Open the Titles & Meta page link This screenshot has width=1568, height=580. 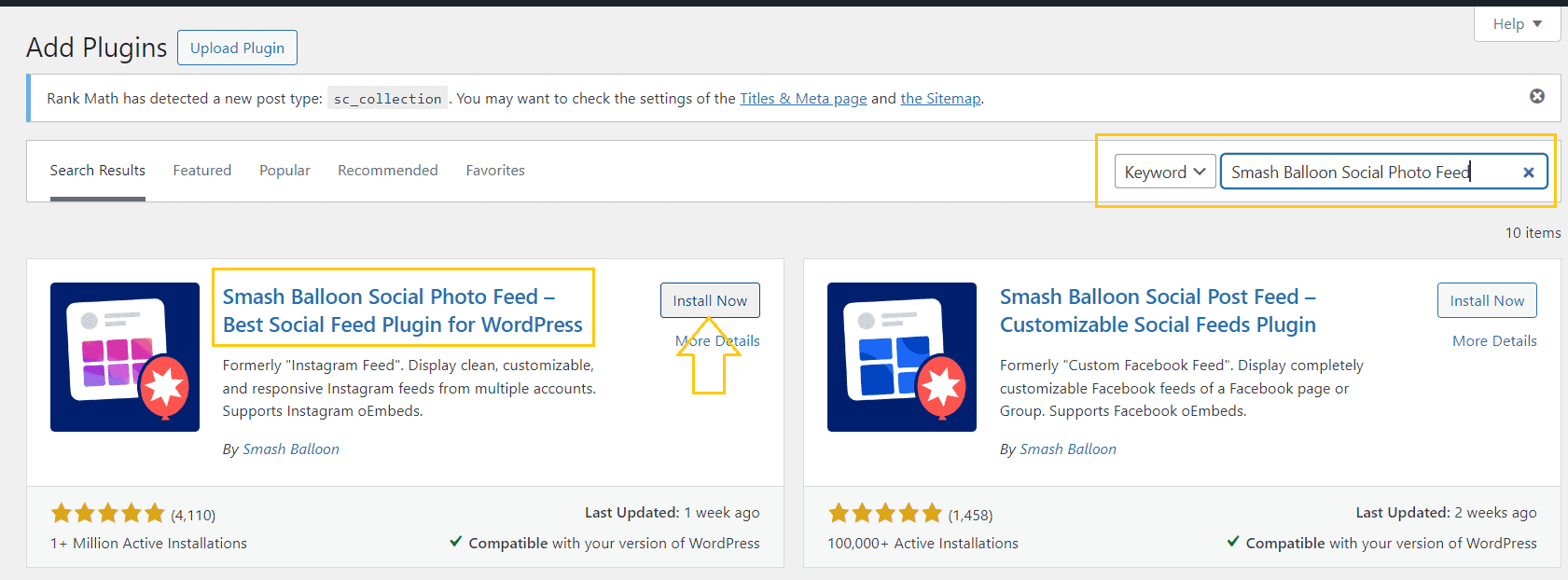[x=803, y=99]
